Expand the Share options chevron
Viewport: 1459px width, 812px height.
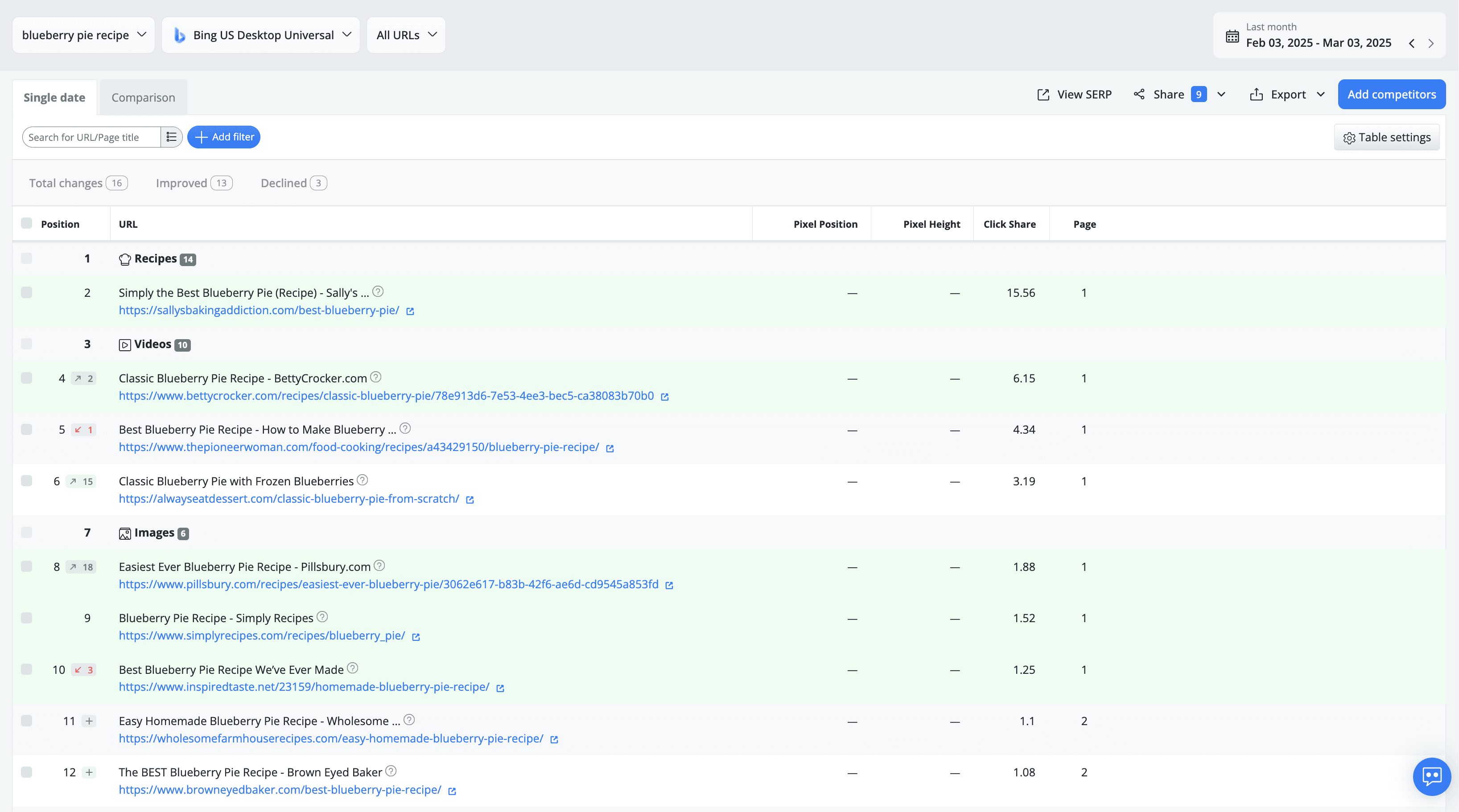click(x=1221, y=94)
